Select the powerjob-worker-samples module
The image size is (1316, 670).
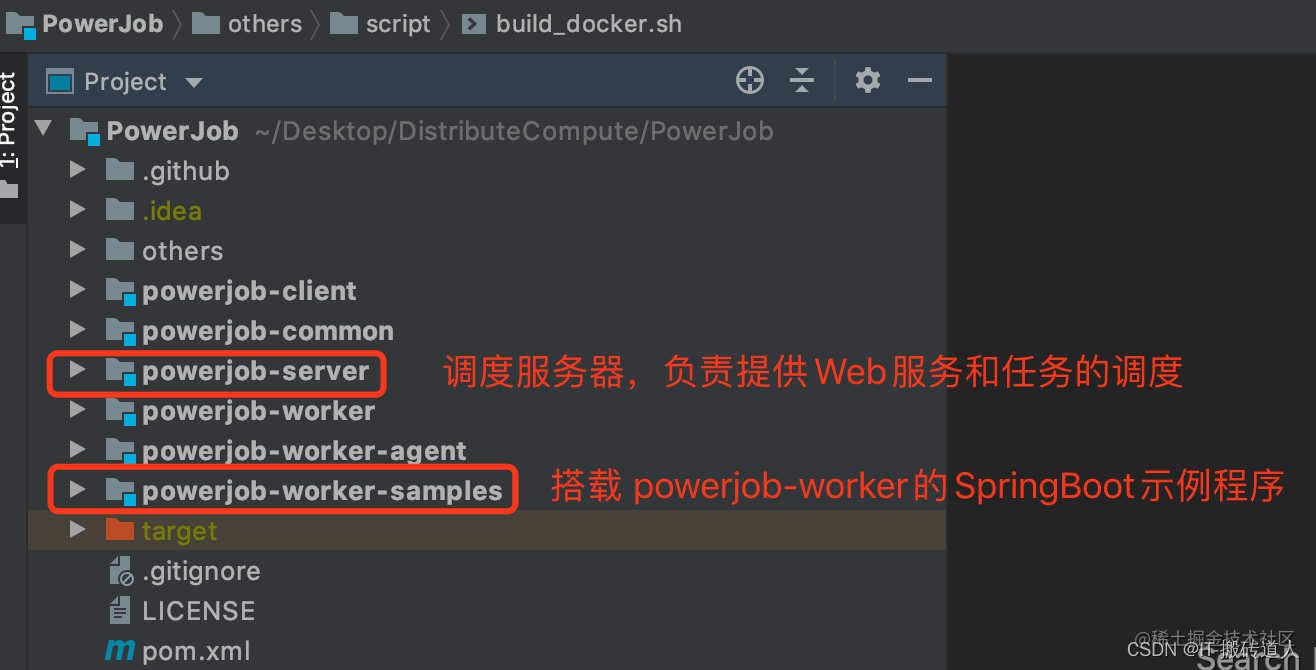click(x=322, y=491)
